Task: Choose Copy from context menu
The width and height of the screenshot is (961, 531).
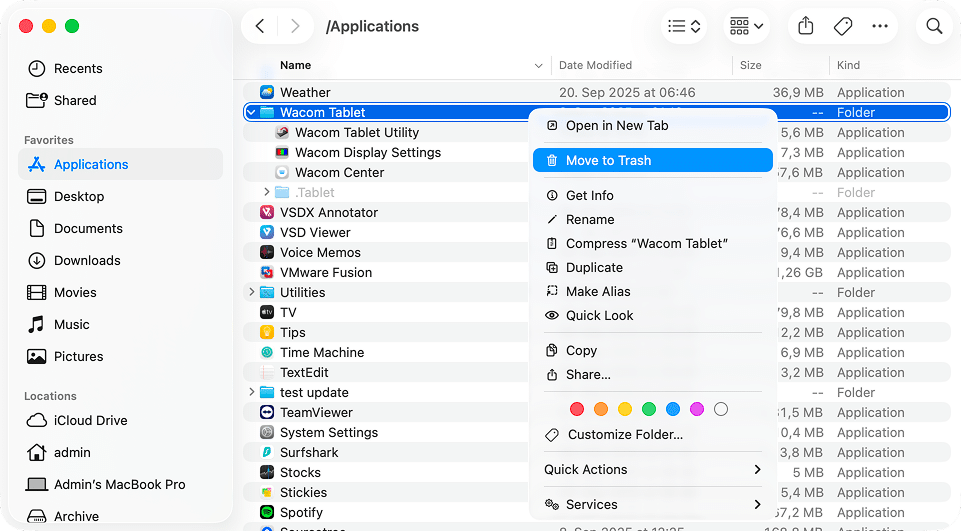Action: tap(653, 351)
